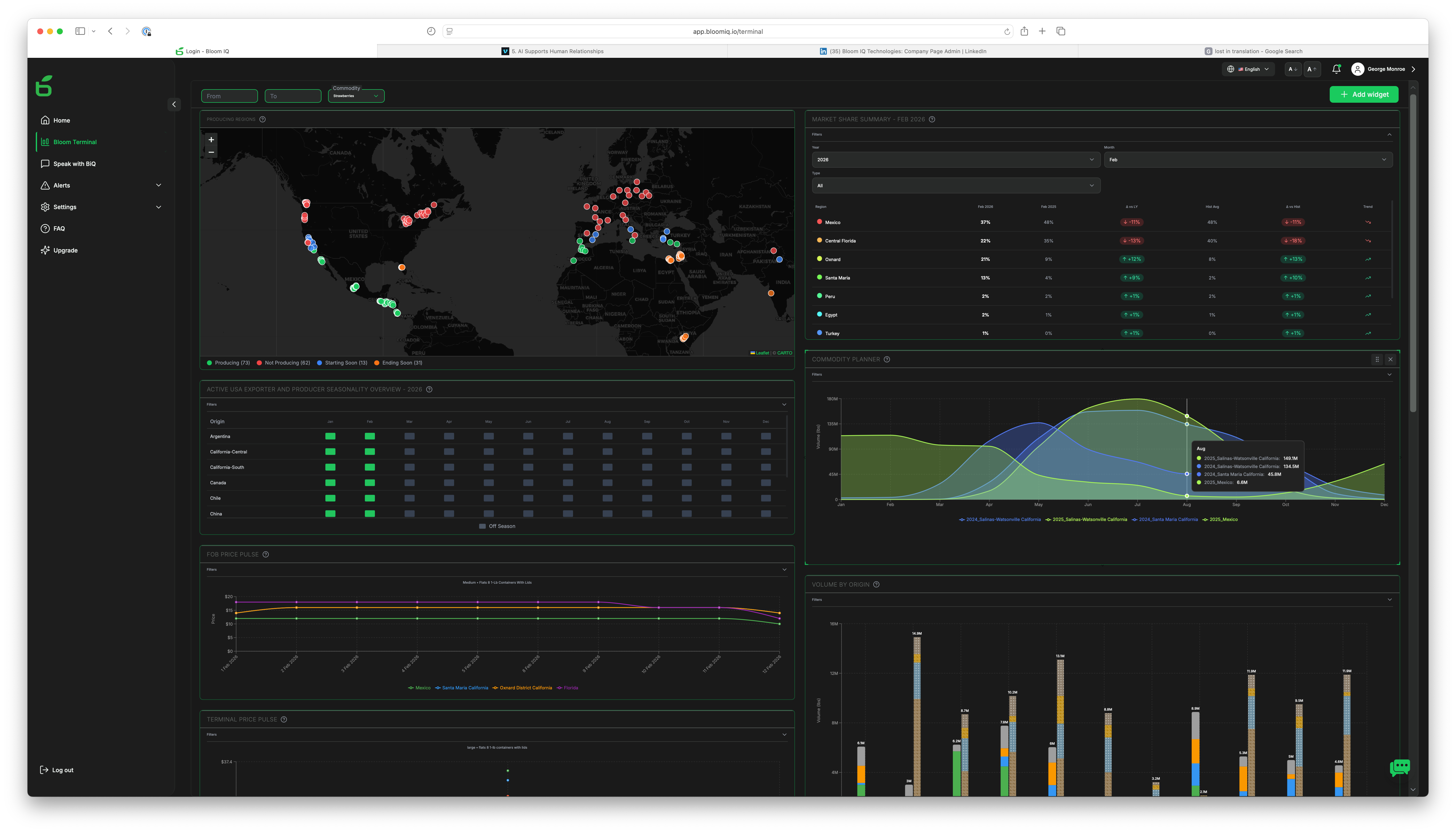Toggle Not Producing series in map legend
The width and height of the screenshot is (1456, 833).
[283, 363]
